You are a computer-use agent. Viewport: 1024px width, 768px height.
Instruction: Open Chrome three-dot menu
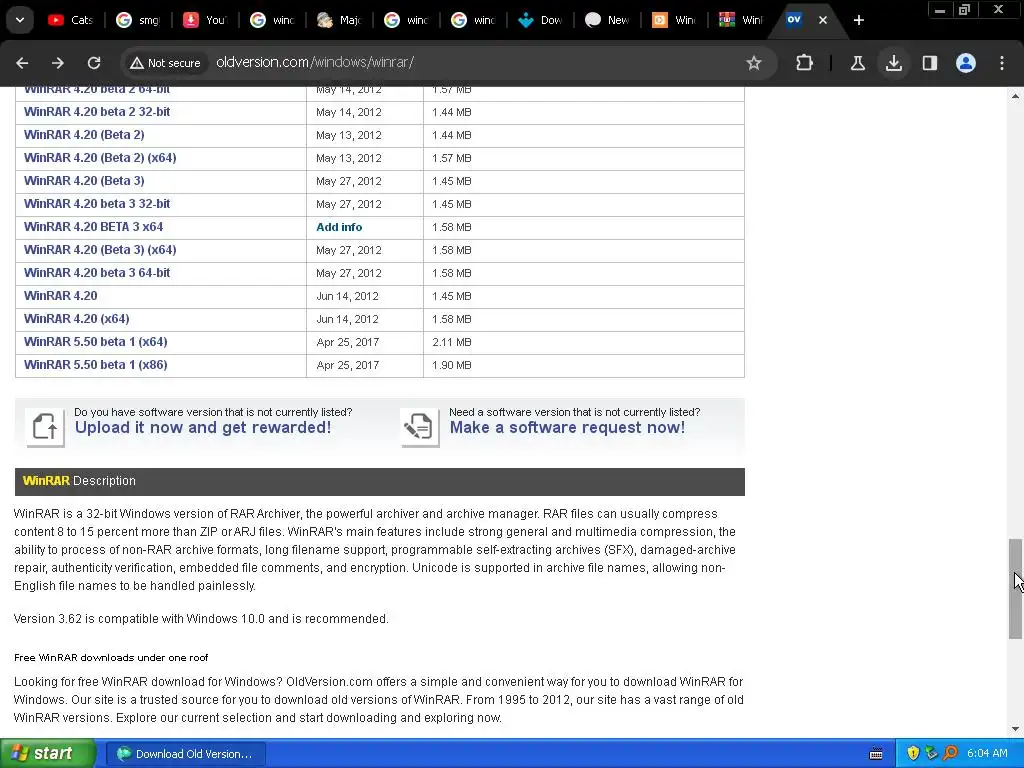[1002, 63]
